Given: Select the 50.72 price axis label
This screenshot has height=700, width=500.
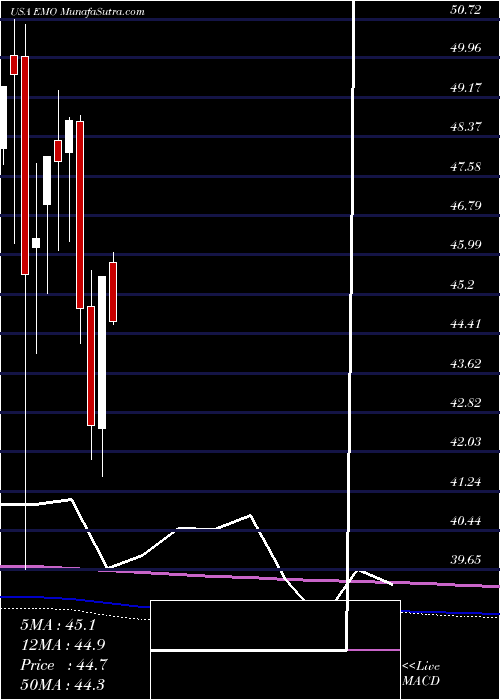Looking at the screenshot, I should click(x=466, y=10).
